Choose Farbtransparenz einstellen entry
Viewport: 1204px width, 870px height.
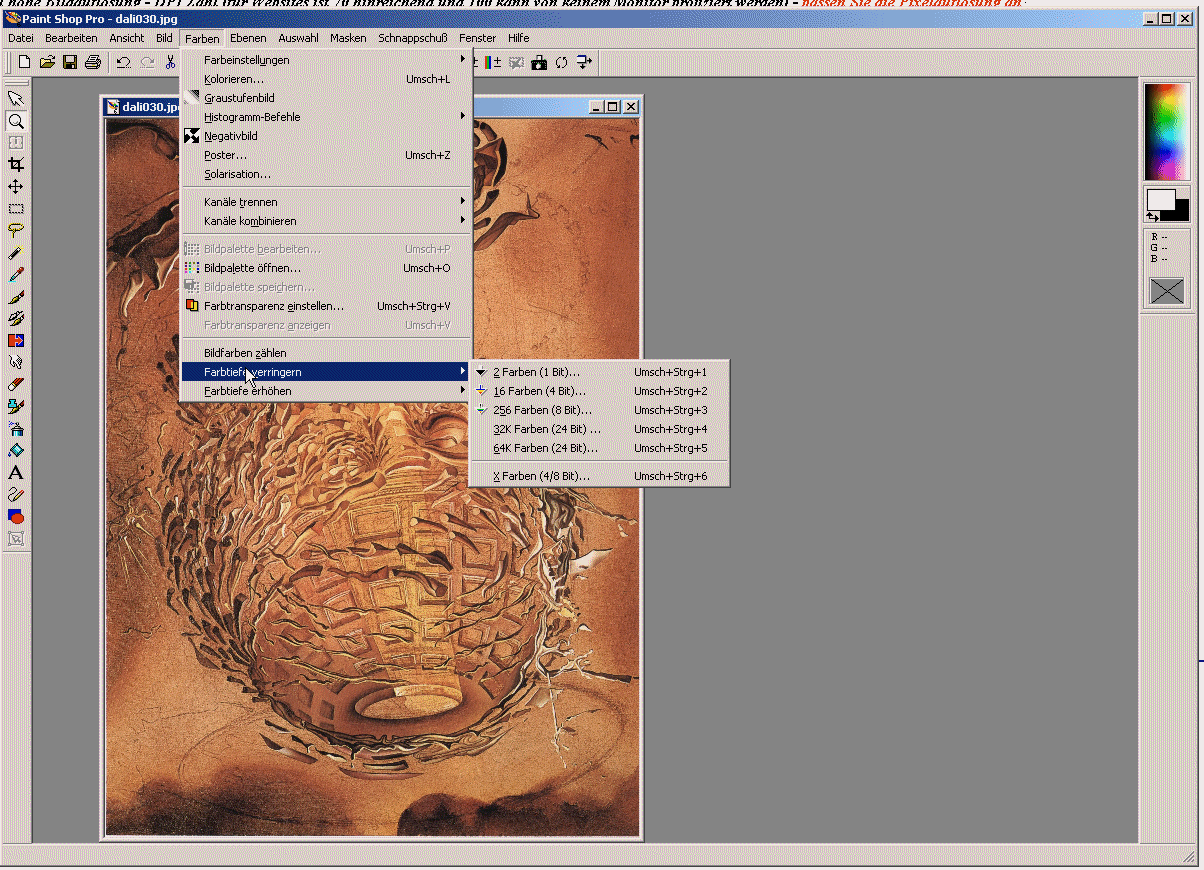pyautogui.click(x=325, y=306)
